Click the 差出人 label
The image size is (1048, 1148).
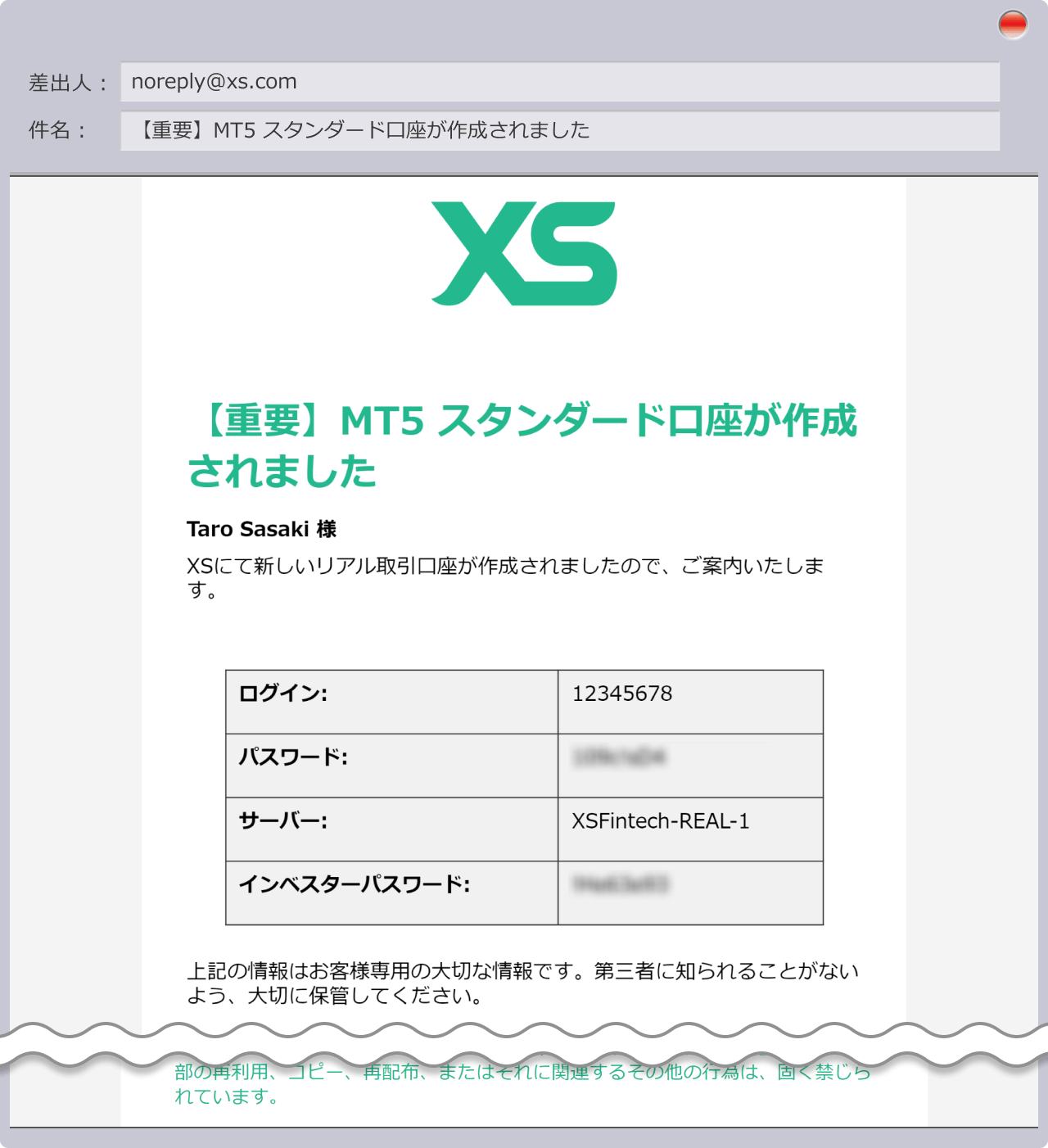tap(68, 83)
